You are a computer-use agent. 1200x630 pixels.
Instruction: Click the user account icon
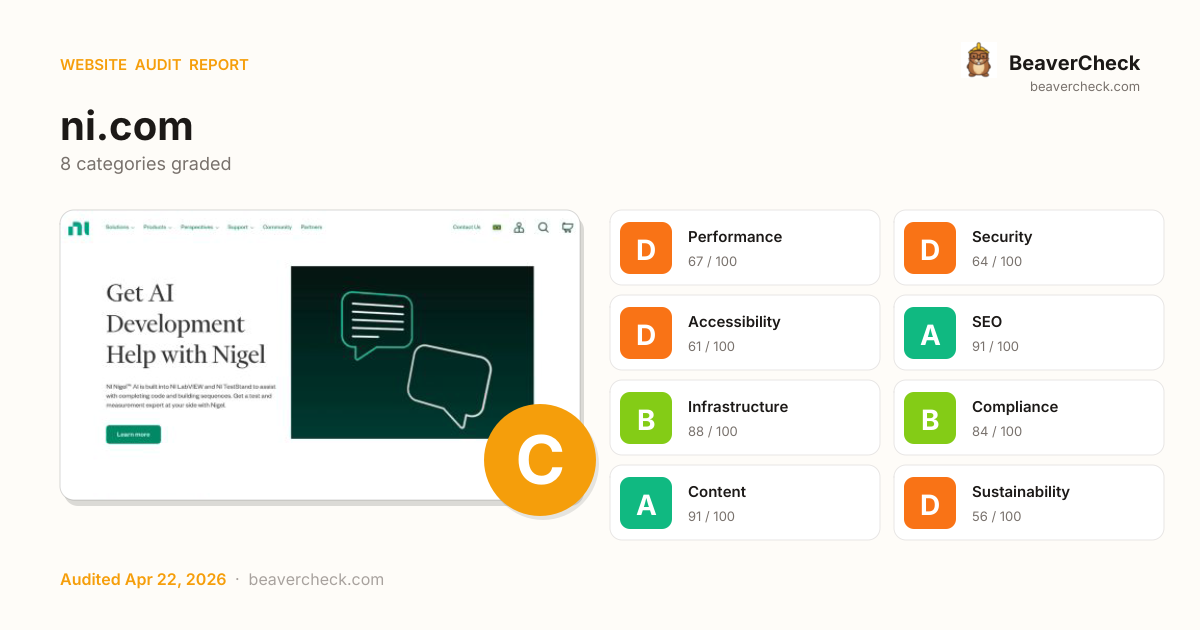coord(519,227)
